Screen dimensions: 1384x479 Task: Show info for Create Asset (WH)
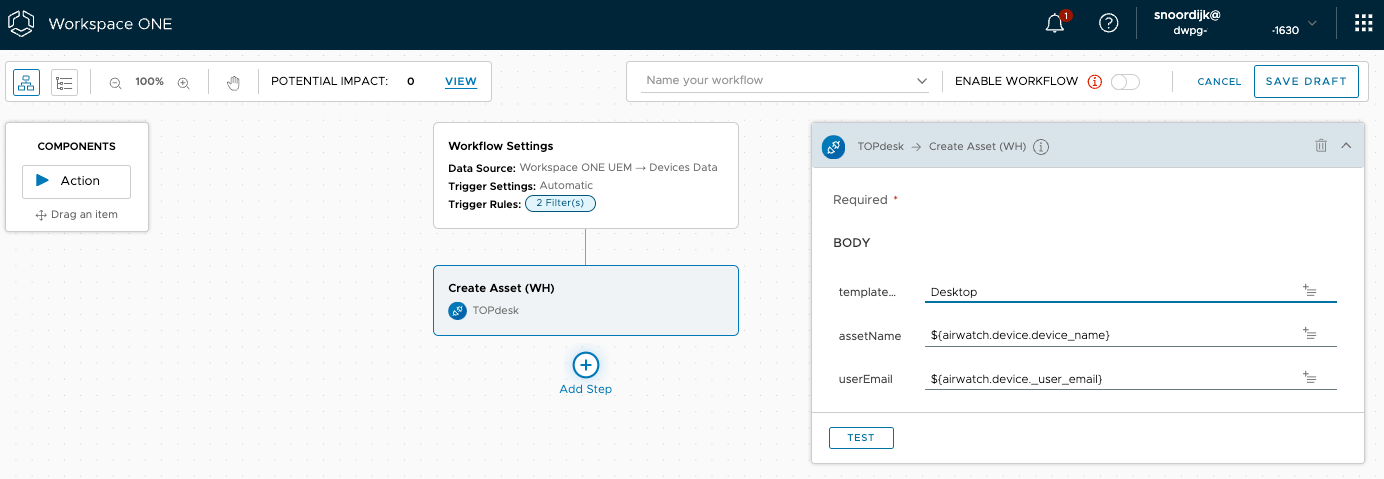click(x=1040, y=147)
